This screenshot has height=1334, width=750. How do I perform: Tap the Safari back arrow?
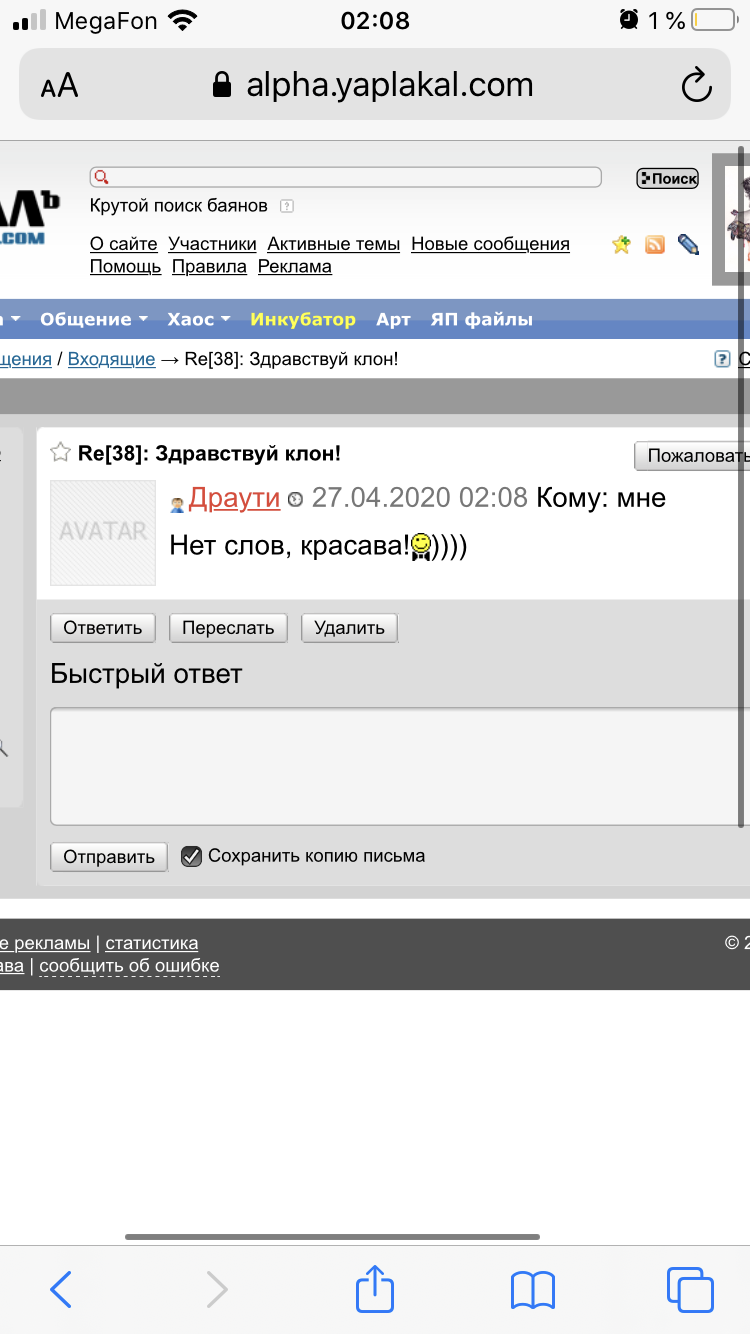pyautogui.click(x=61, y=1289)
